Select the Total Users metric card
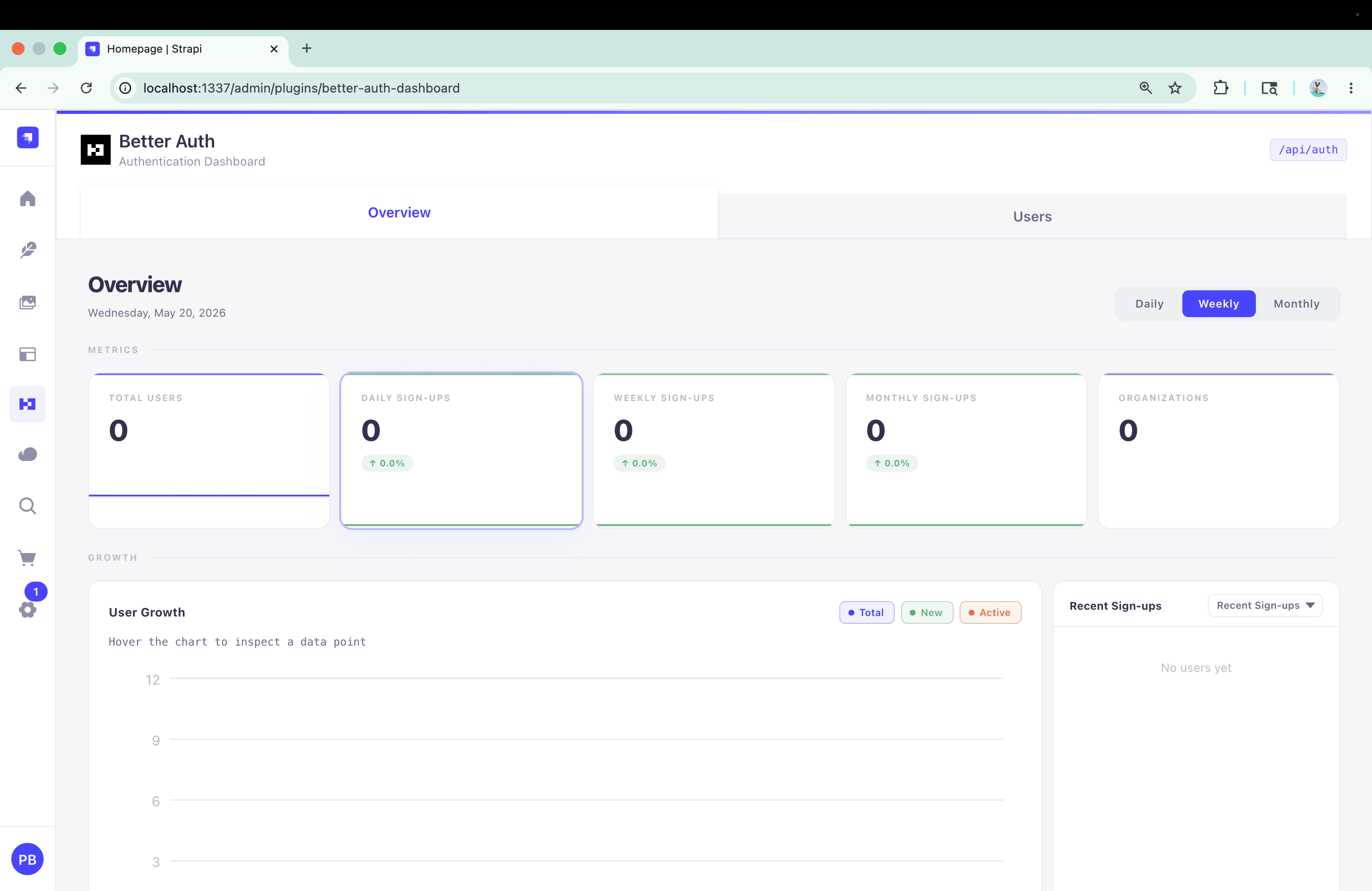The width and height of the screenshot is (1372, 891). pyautogui.click(x=209, y=450)
